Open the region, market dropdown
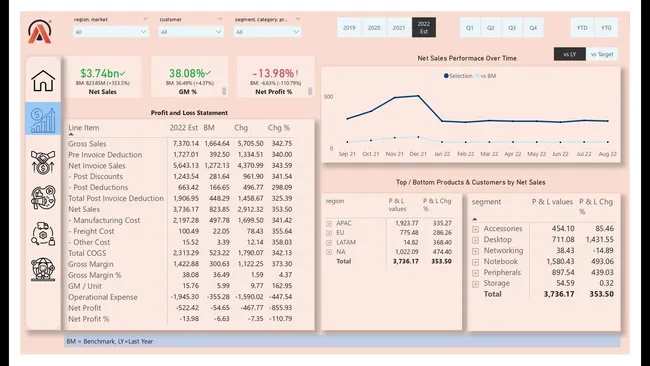 (x=111, y=32)
